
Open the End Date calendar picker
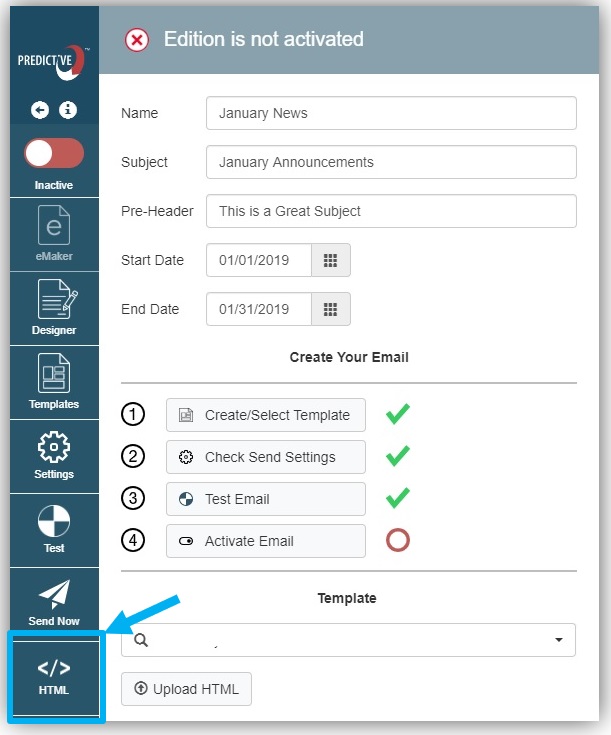pos(331,309)
